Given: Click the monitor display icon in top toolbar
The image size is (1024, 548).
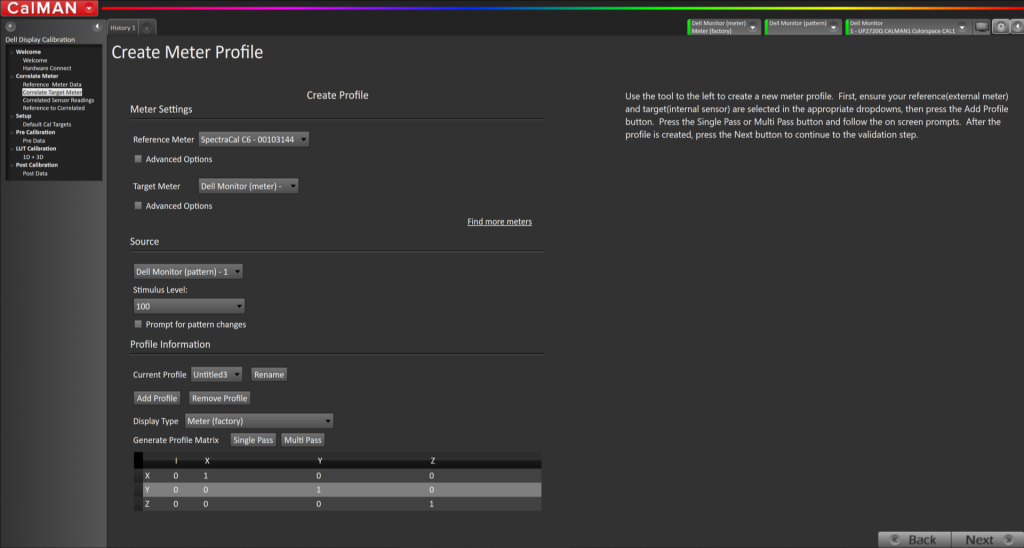Looking at the screenshot, I should pyautogui.click(x=982, y=27).
